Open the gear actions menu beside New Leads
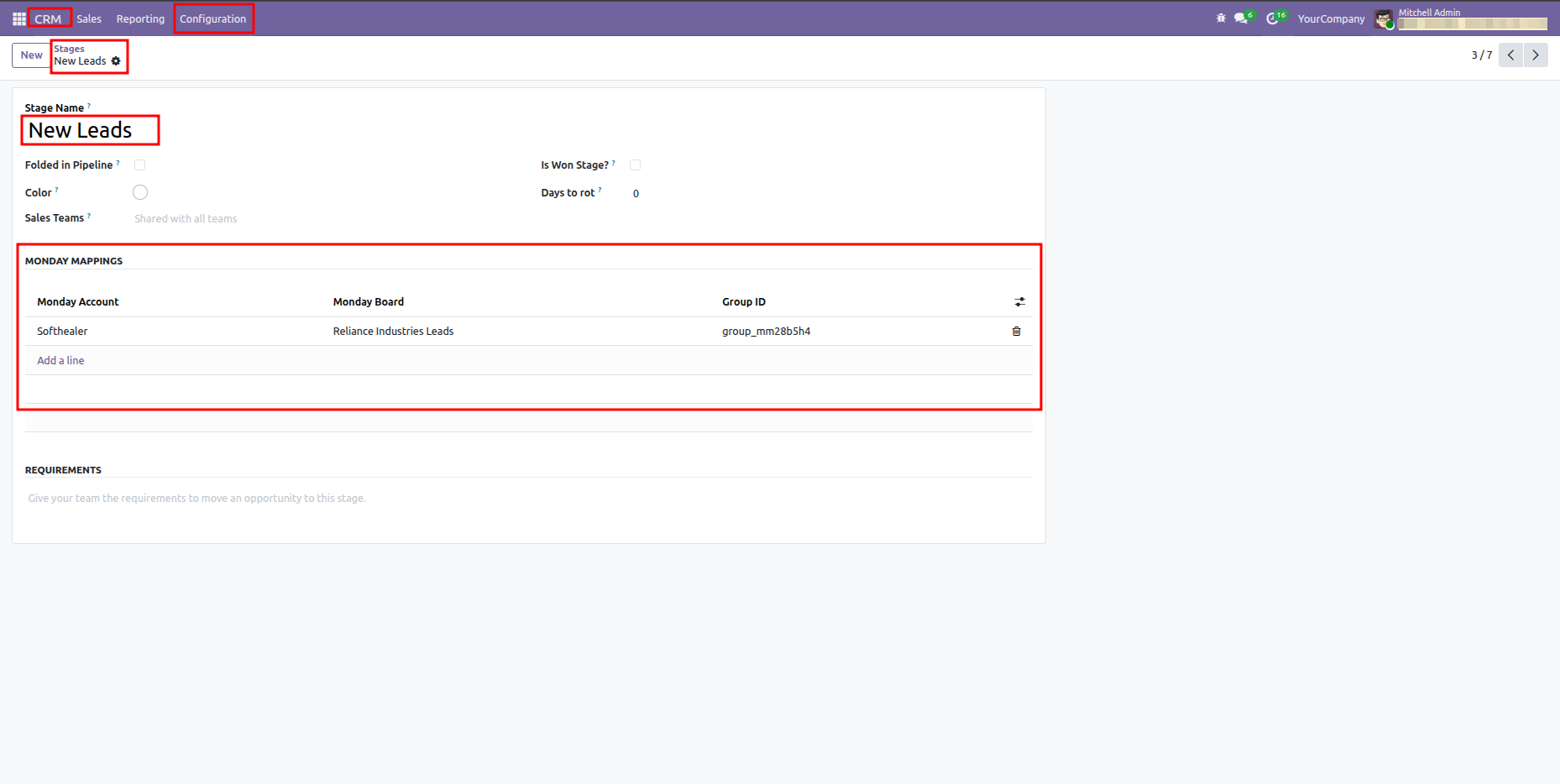1560x784 pixels. point(116,61)
